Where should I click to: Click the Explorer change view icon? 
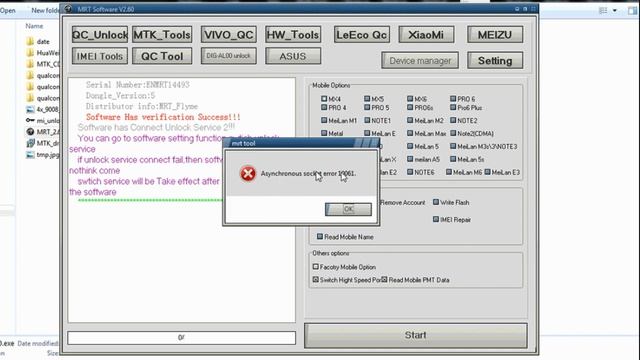coord(603,11)
